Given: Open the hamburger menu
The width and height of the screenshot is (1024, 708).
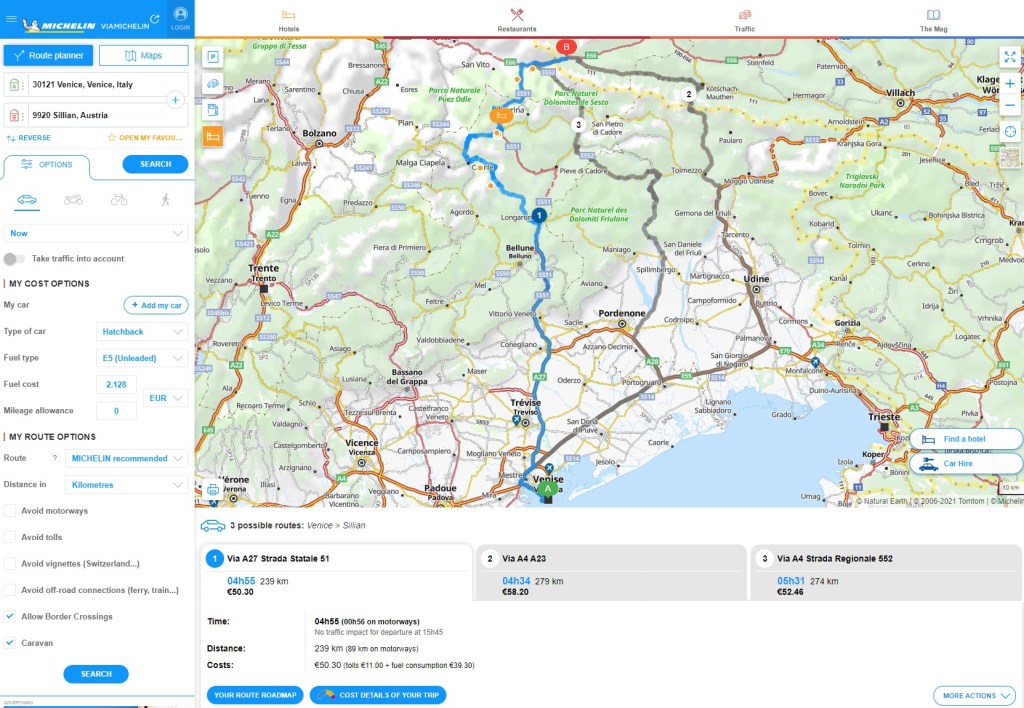Looking at the screenshot, I should 11,19.
